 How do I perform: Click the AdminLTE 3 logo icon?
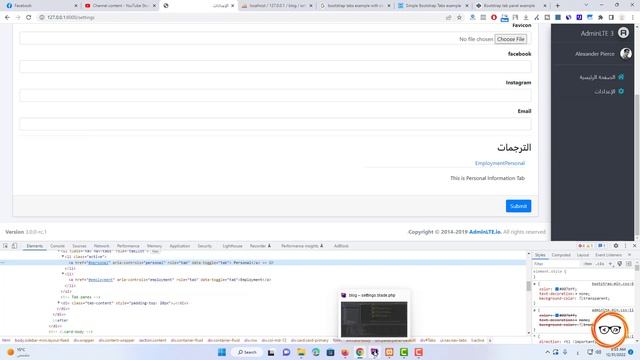(x=623, y=33)
